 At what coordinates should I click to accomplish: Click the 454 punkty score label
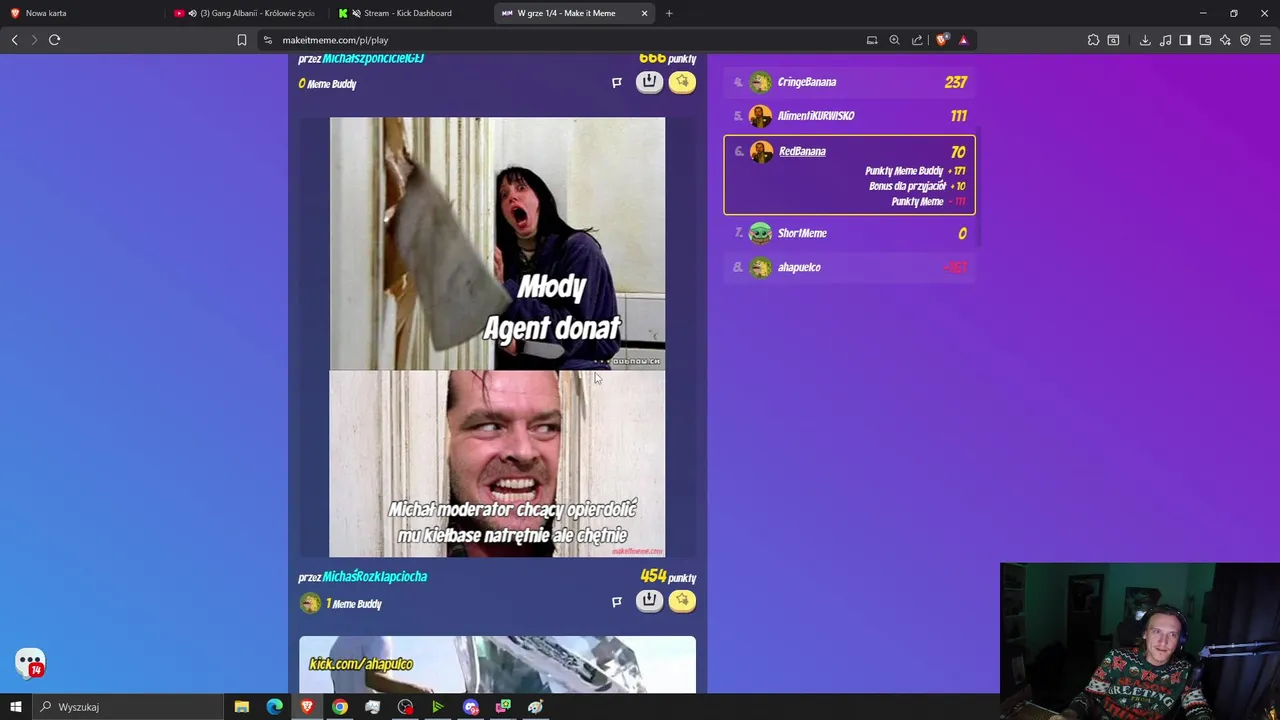(x=668, y=577)
